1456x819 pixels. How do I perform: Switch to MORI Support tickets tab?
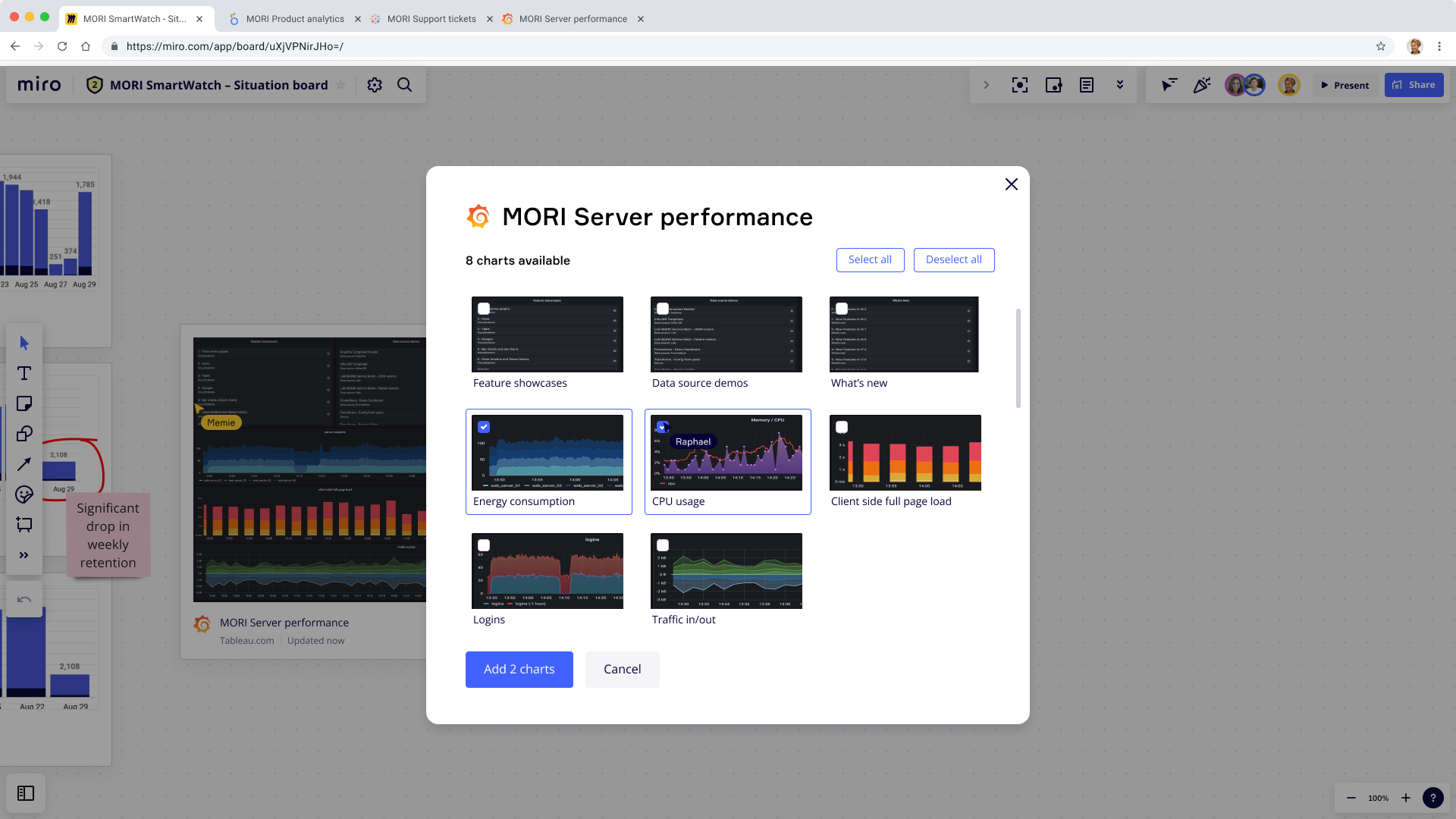pos(431,19)
